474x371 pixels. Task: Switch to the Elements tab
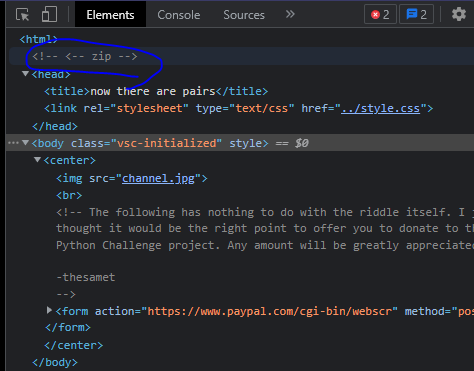coord(110,15)
